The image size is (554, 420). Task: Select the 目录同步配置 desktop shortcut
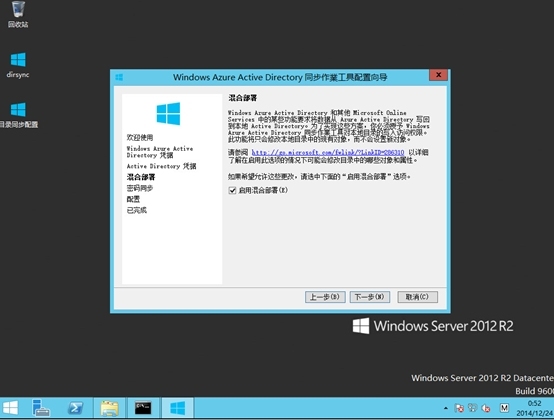pyautogui.click(x=18, y=115)
